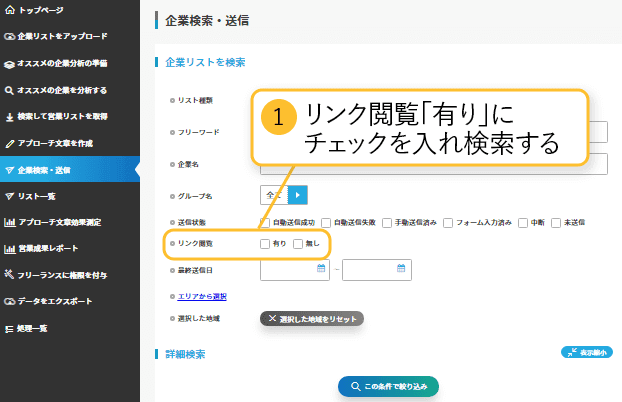622x402 pixels.
Task: Click the エリアから選択 link
Action: (x=202, y=296)
